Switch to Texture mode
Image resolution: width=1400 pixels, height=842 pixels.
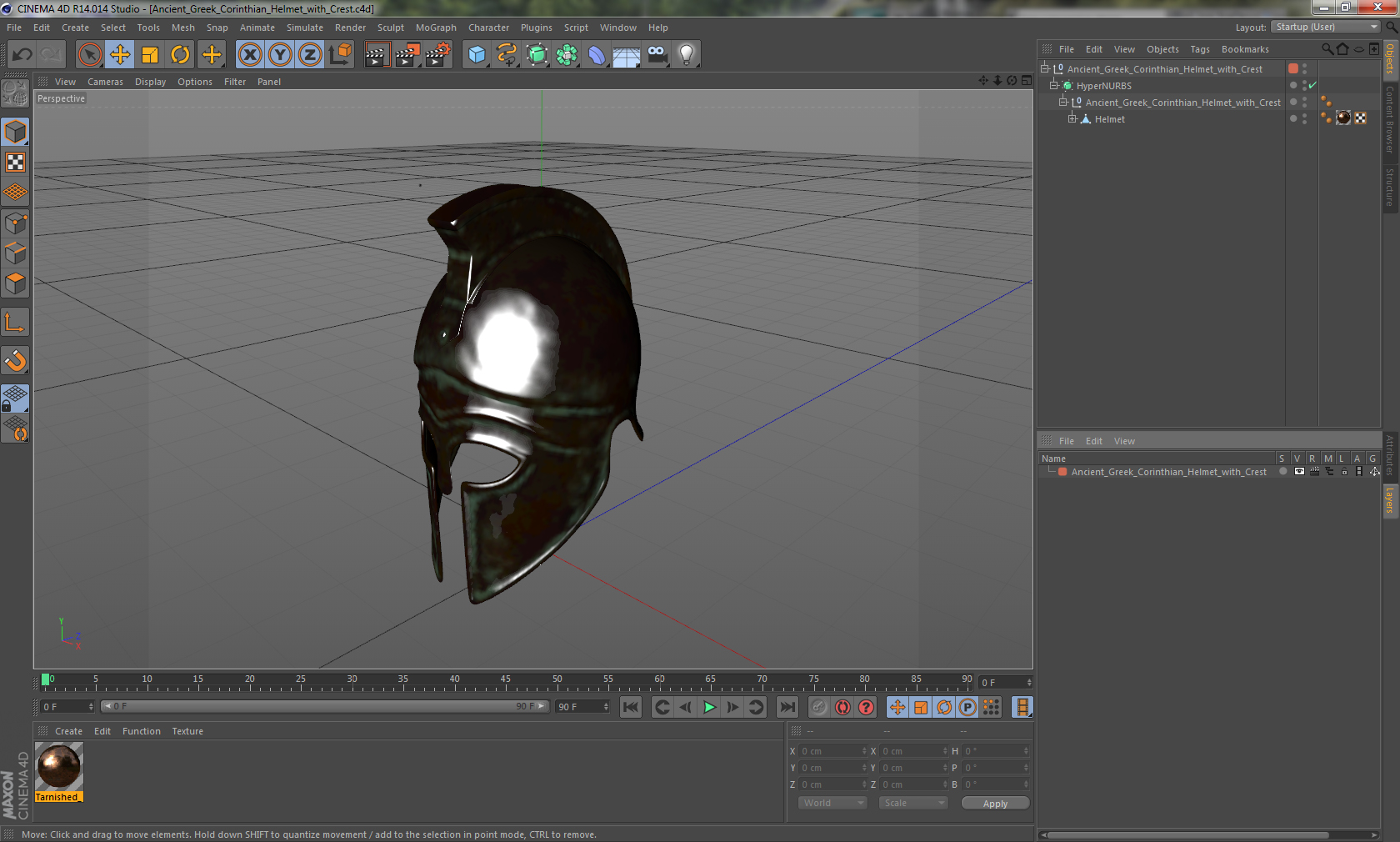tap(15, 162)
